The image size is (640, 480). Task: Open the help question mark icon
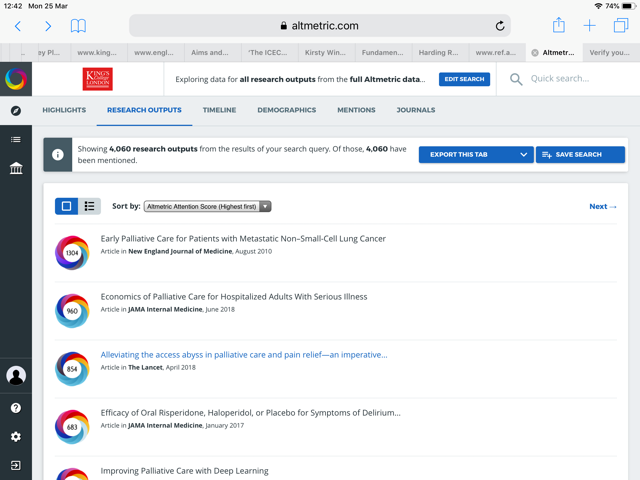[x=16, y=408]
